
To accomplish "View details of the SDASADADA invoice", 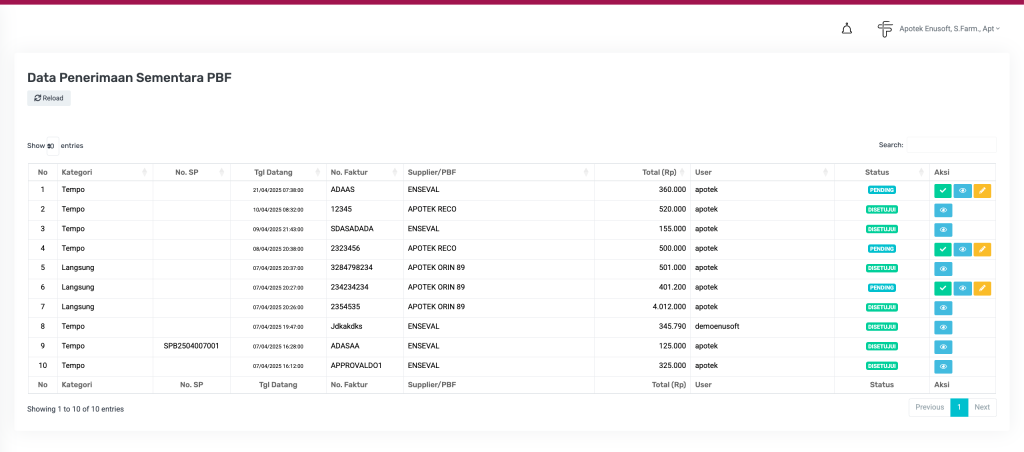I will pyautogui.click(x=943, y=229).
